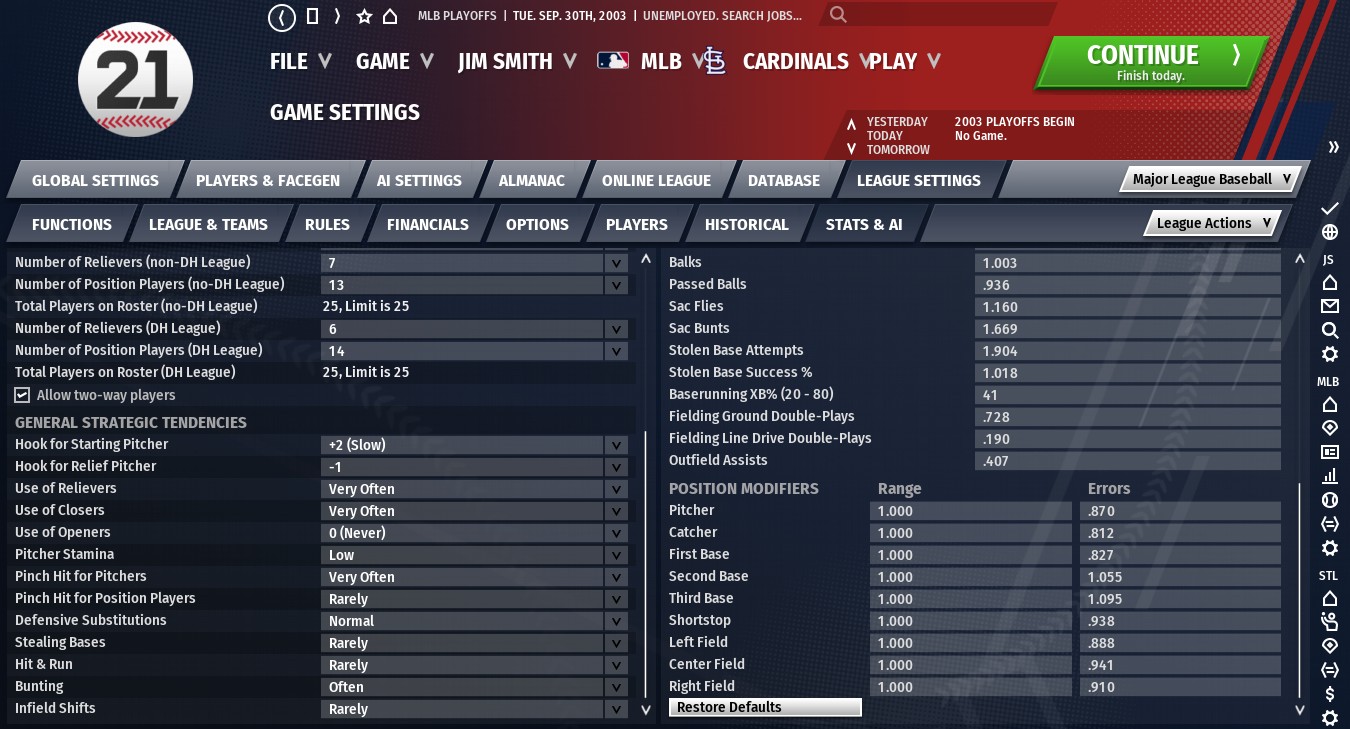The height and width of the screenshot is (729, 1350).
Task: Click the hand strategy icon under STL
Action: pyautogui.click(x=1329, y=622)
